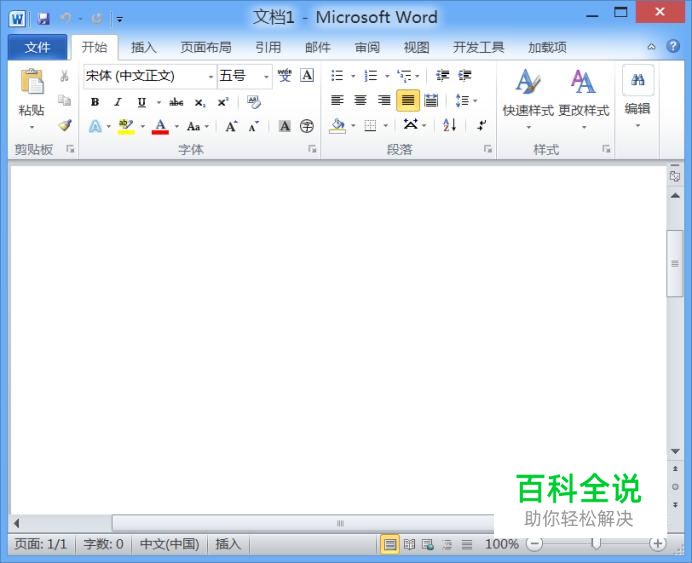
Task: Apply subscript formatting
Action: [x=199, y=103]
